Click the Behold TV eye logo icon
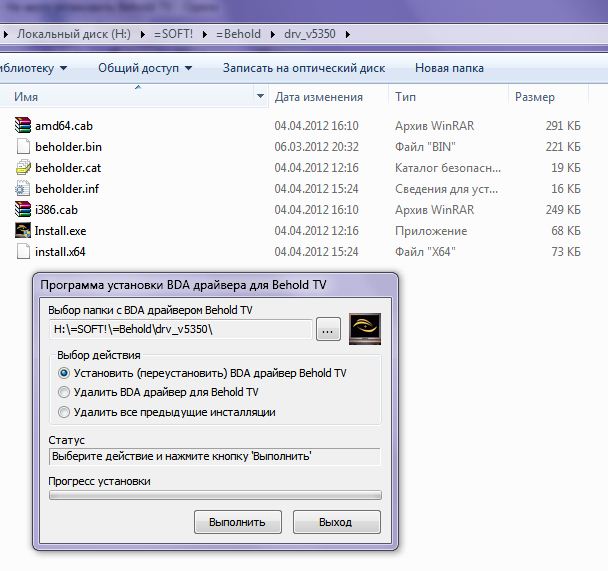608x571 pixels. click(364, 329)
